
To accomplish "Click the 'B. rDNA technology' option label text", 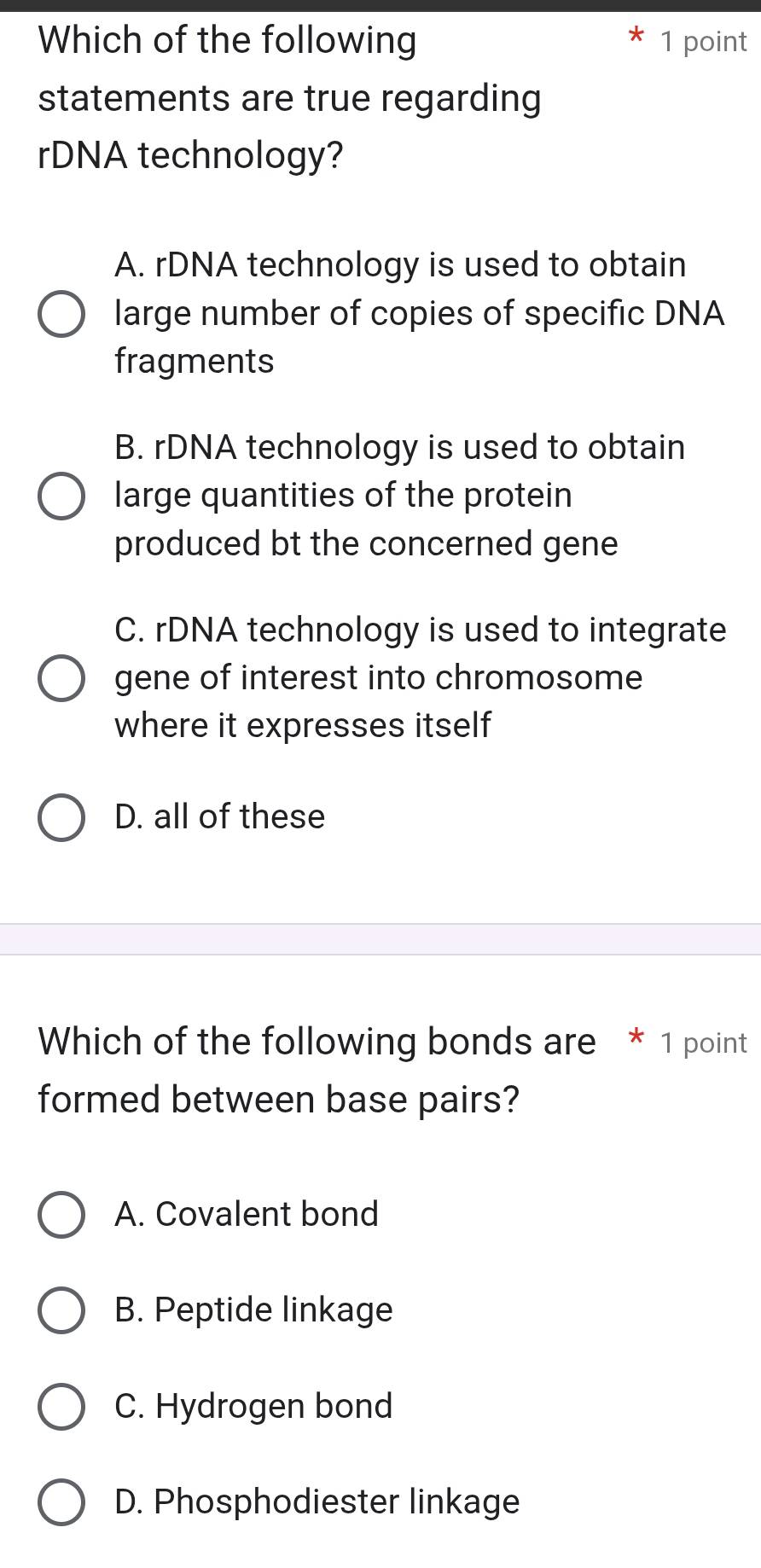I will [x=399, y=496].
